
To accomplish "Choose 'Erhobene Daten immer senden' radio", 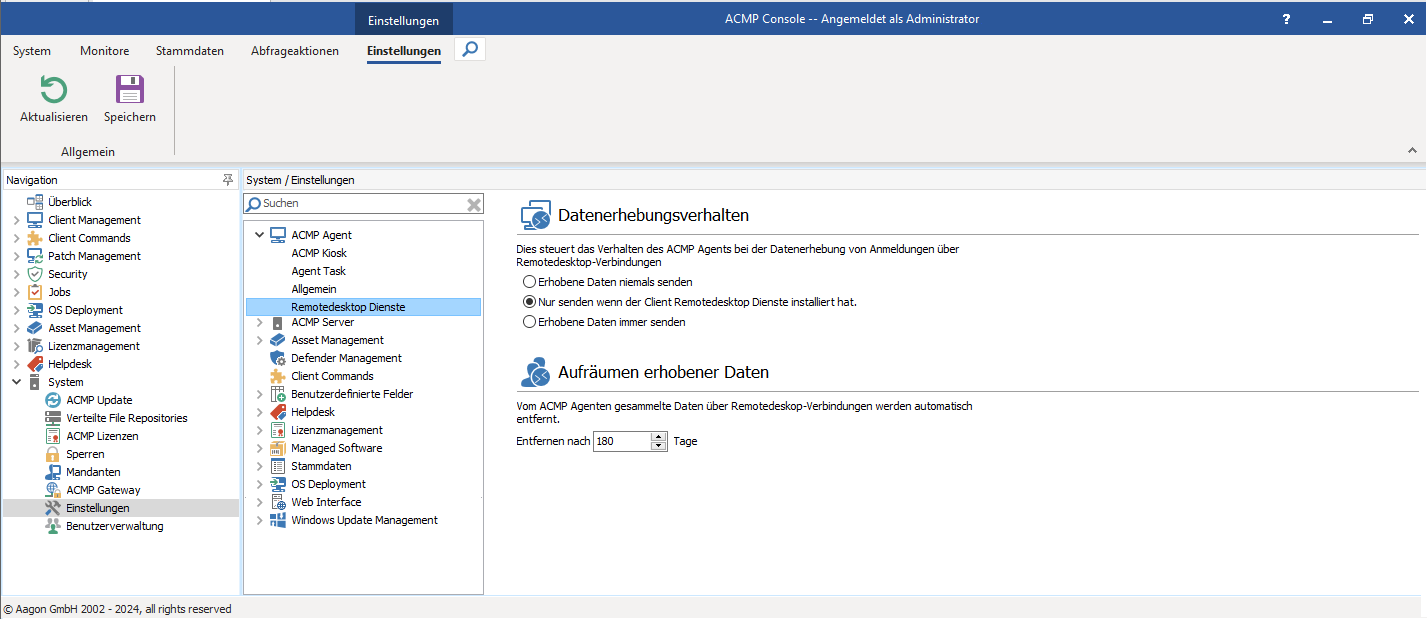I will (x=530, y=322).
